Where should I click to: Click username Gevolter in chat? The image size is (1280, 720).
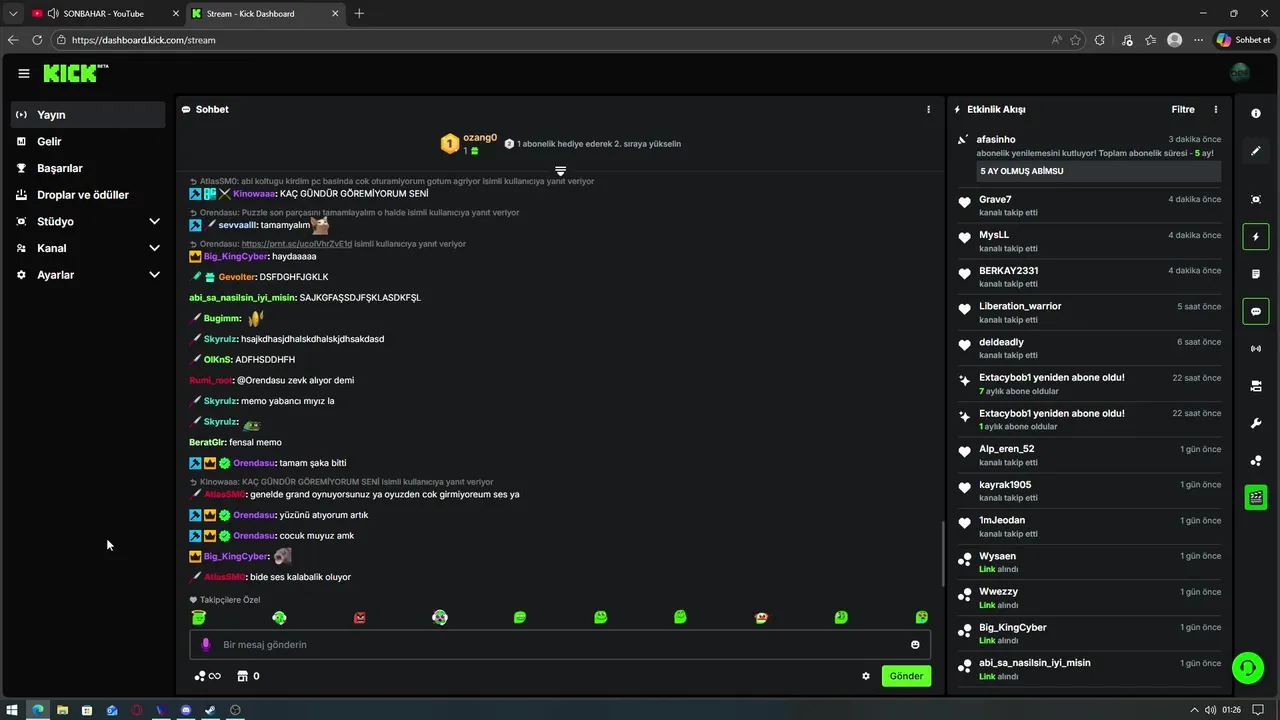click(x=237, y=277)
